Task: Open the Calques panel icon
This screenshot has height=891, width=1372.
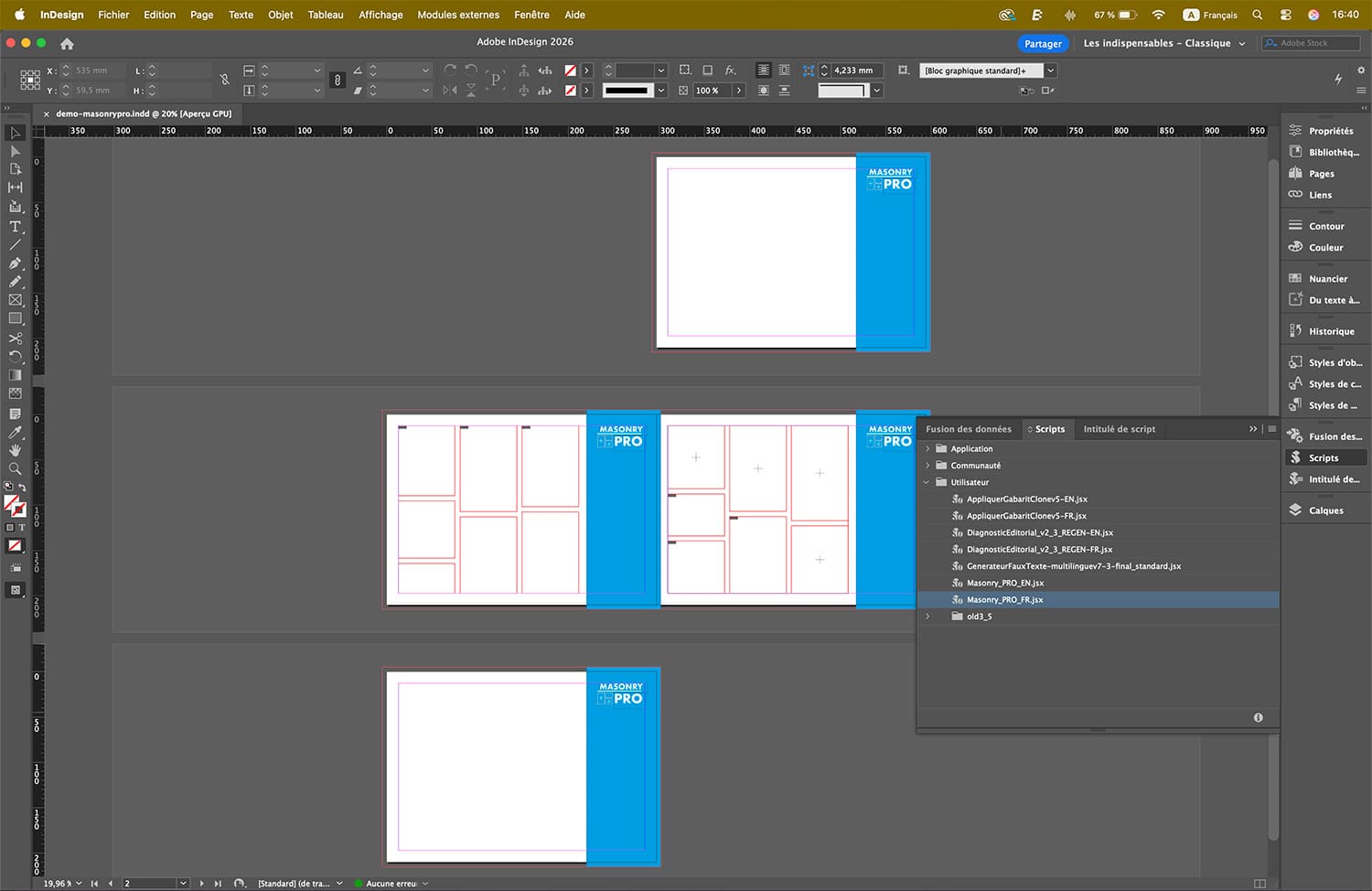Action: pyautogui.click(x=1295, y=510)
